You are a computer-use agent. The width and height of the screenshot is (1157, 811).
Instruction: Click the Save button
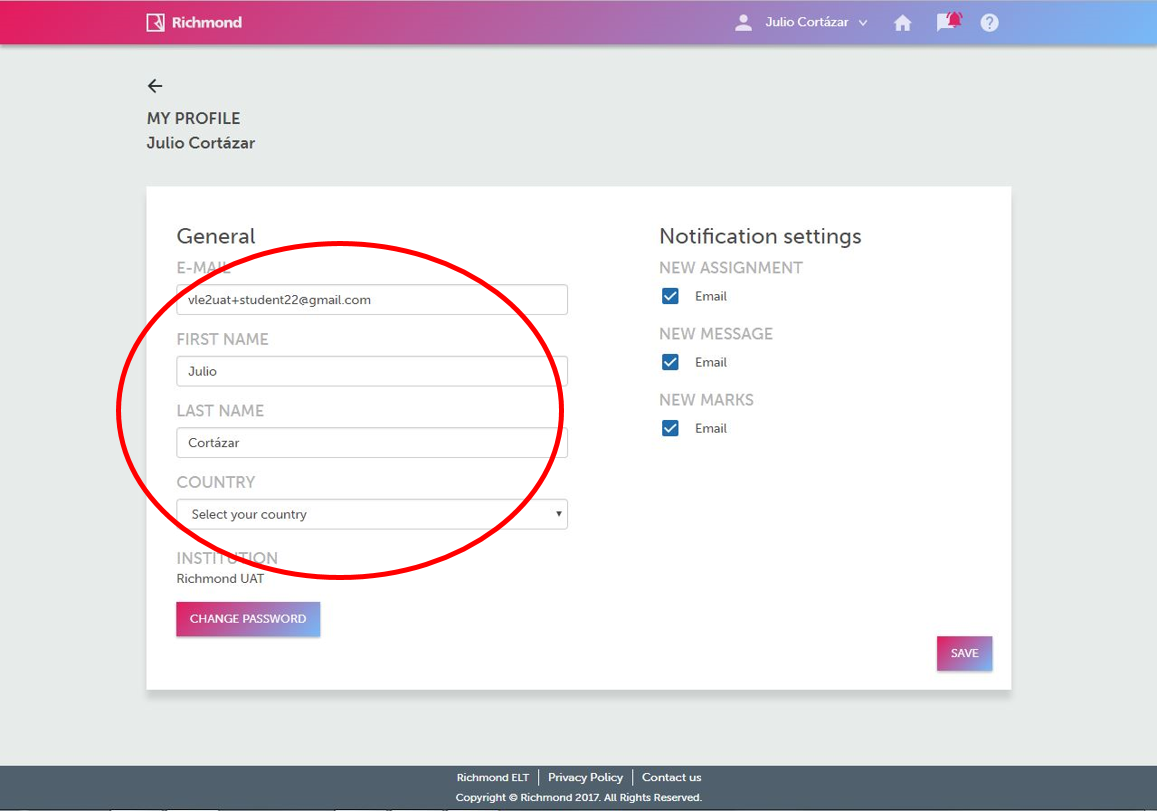tap(964, 653)
